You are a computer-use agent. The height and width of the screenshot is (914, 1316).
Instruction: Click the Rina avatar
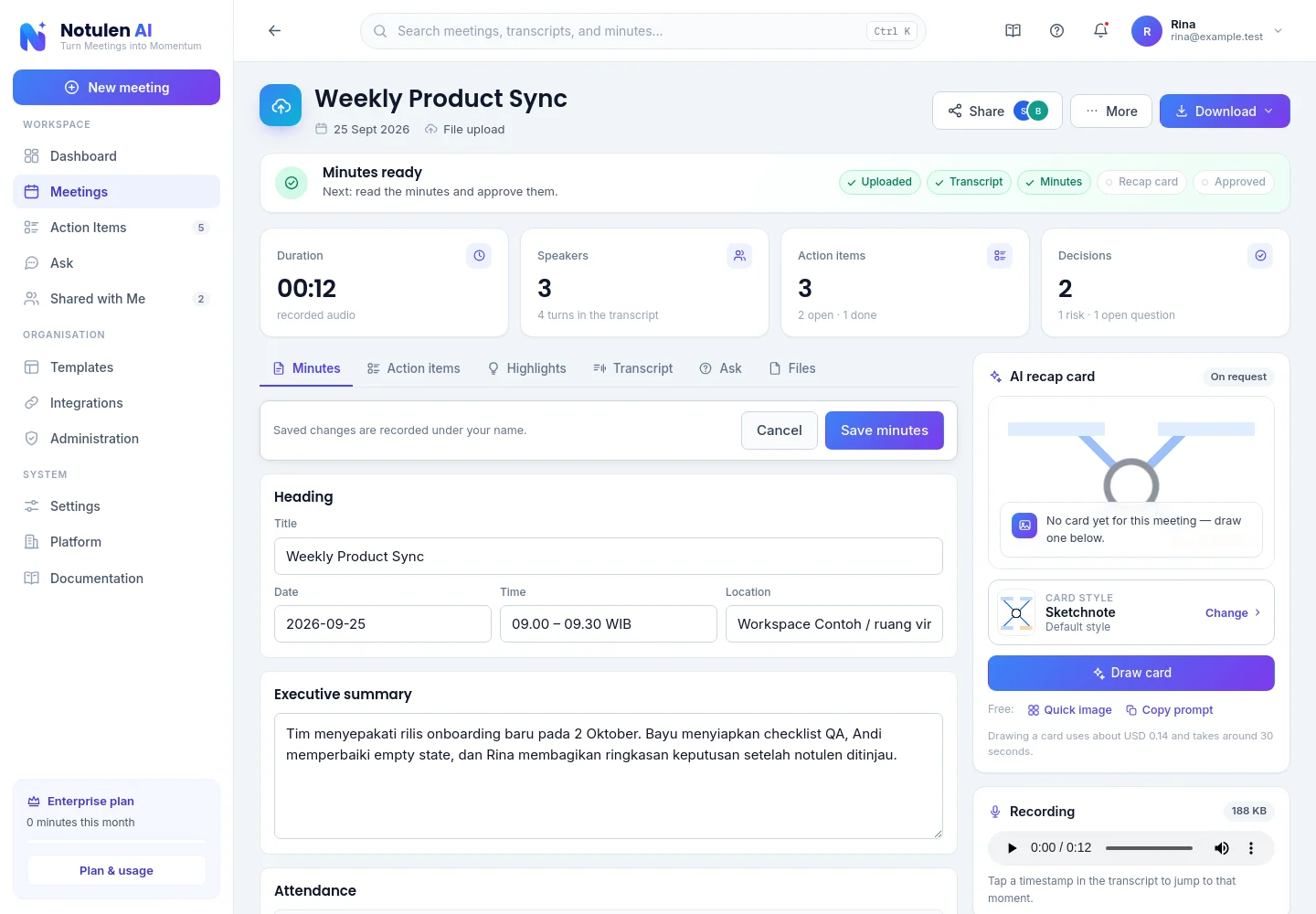click(1147, 31)
